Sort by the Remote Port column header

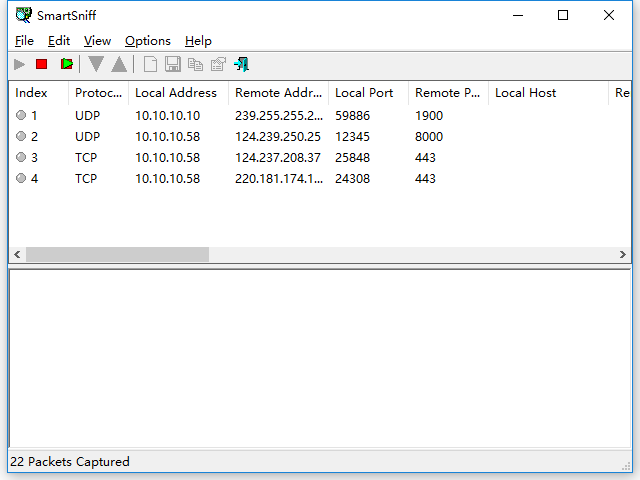448,93
